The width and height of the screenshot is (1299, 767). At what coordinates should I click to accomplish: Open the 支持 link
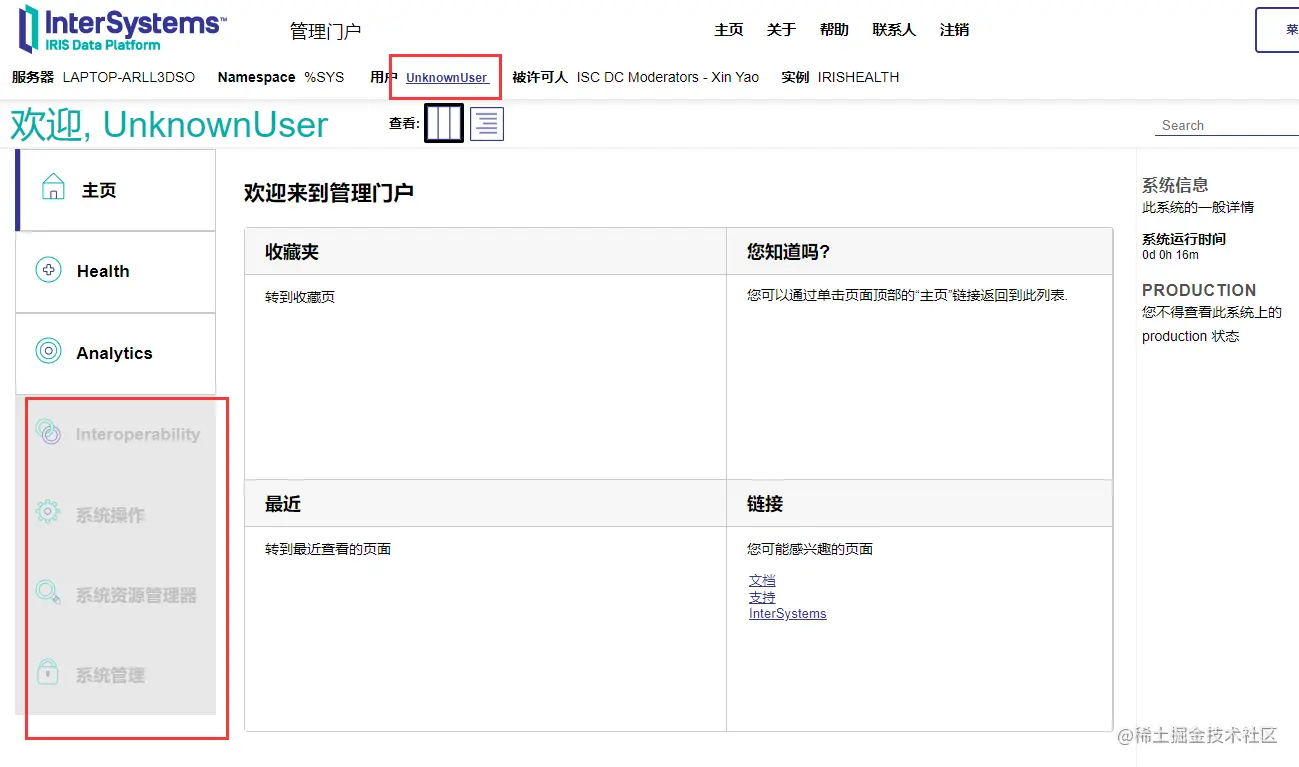[762, 597]
